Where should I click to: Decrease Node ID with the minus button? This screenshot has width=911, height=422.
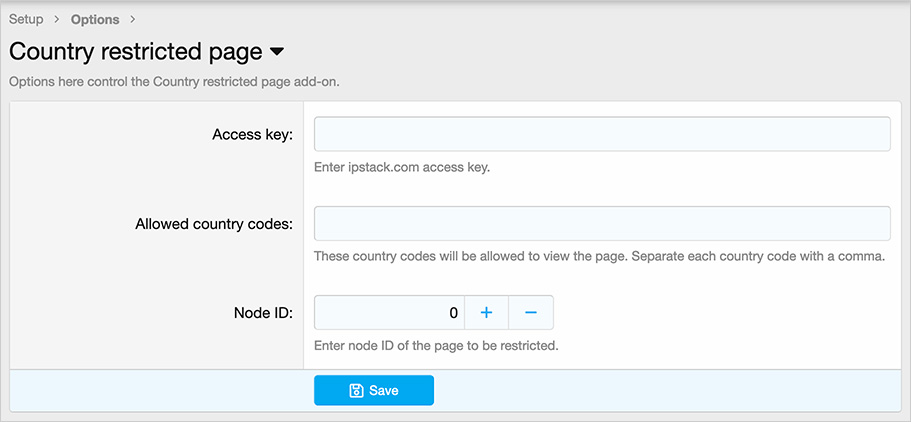(531, 313)
